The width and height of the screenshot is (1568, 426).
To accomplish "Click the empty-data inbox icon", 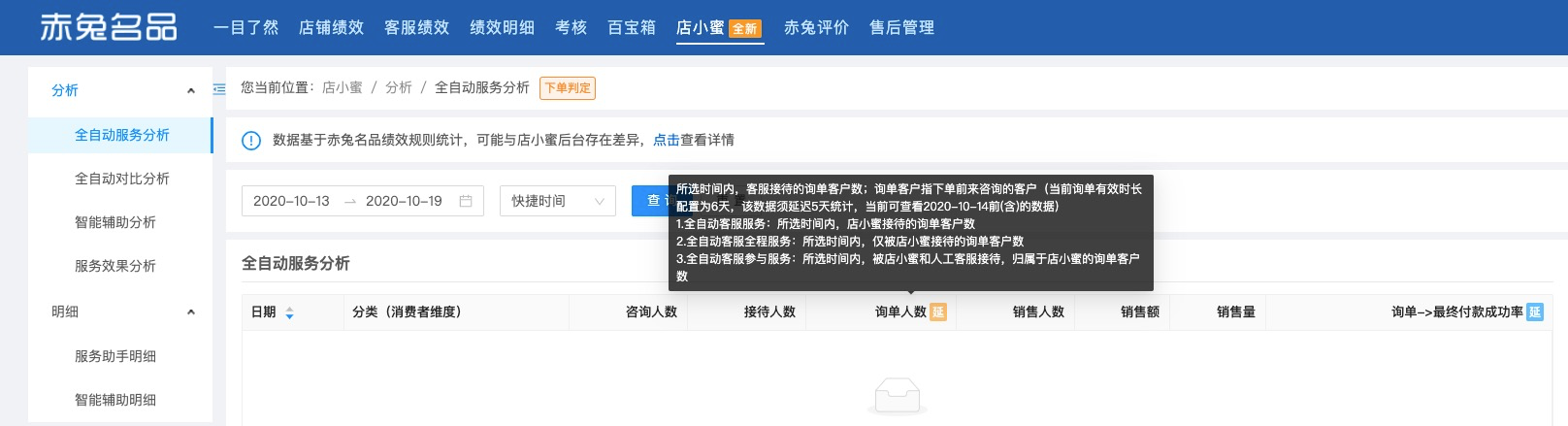I will coord(898,396).
